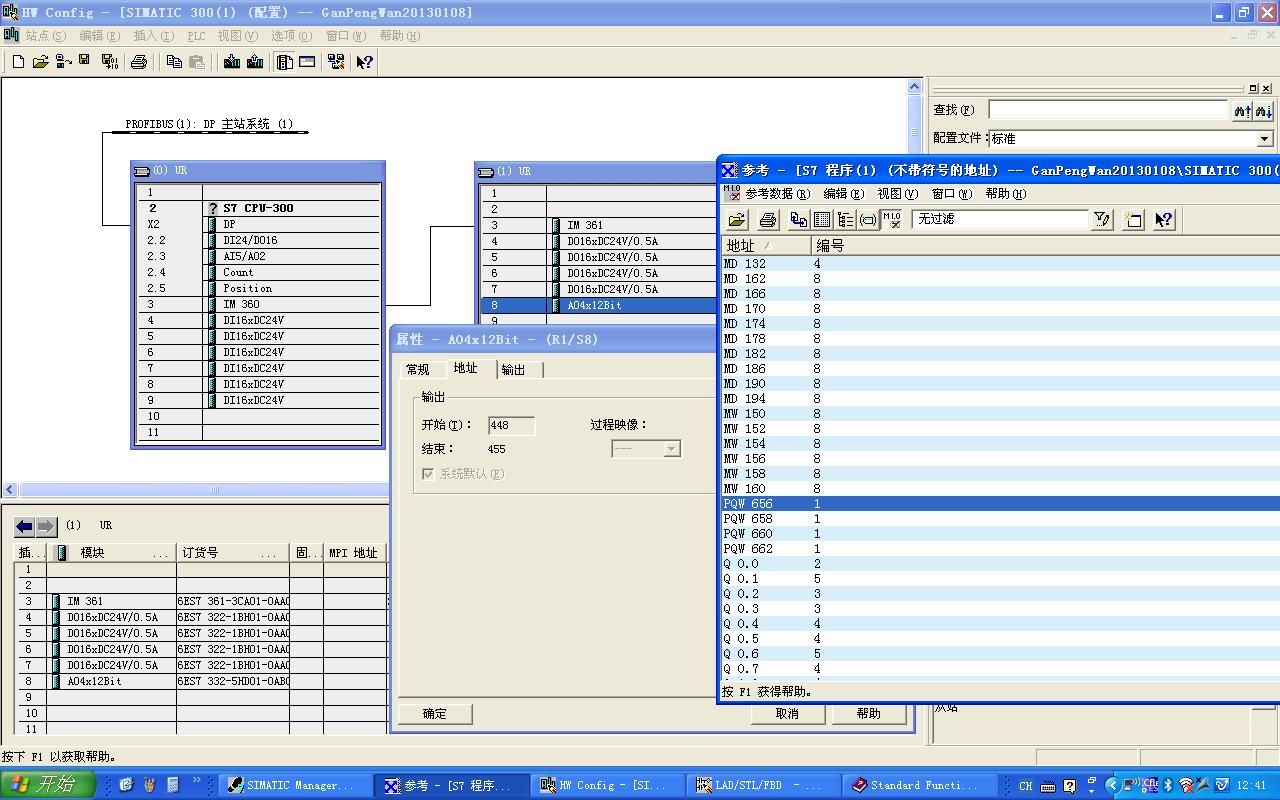Toggle the 系统默认 checkbox
Image resolution: width=1280 pixels, height=800 pixels.
click(x=428, y=474)
